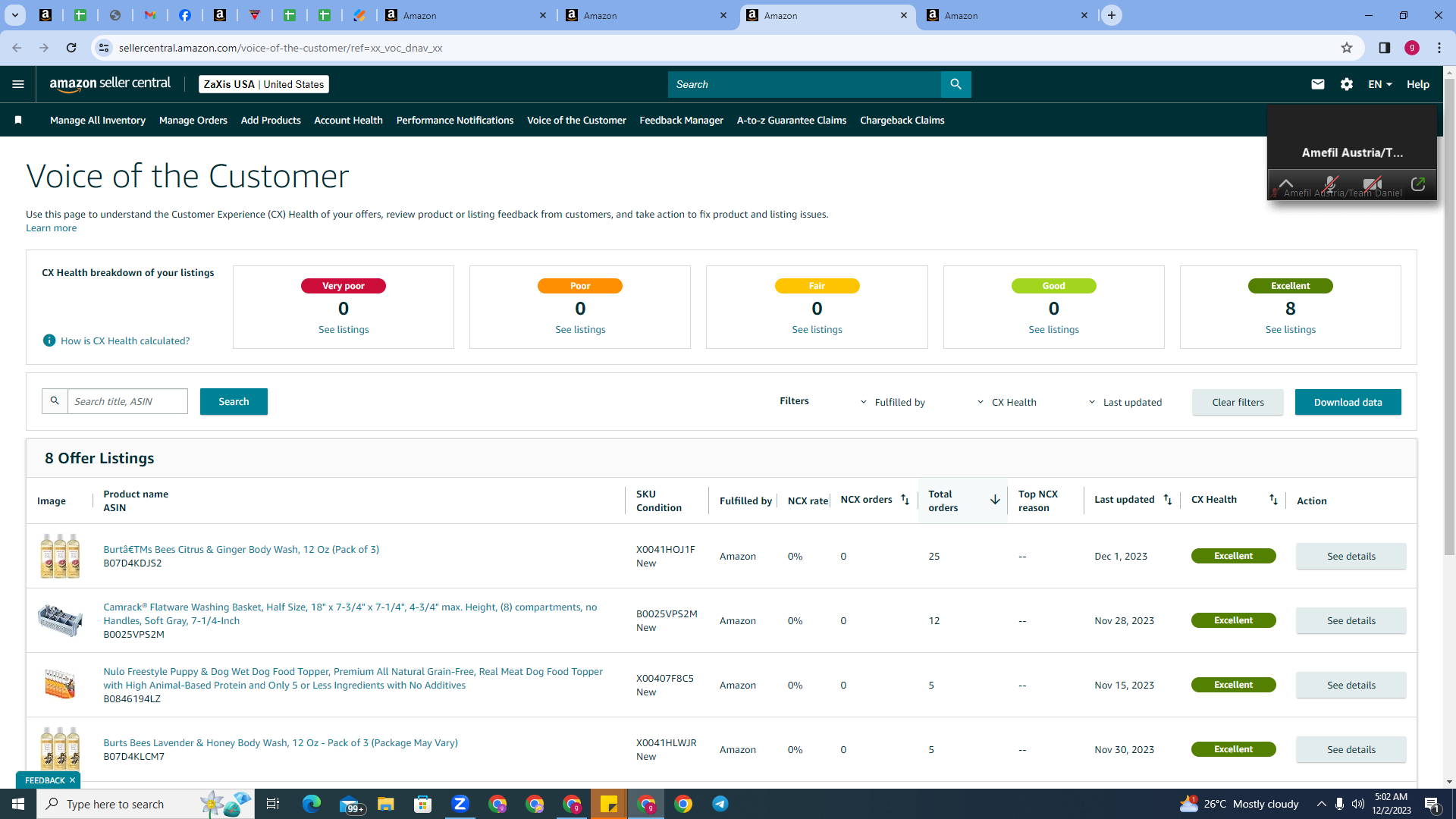This screenshot has height=819, width=1456.
Task: Open the Windows Start menu
Action: 18,804
